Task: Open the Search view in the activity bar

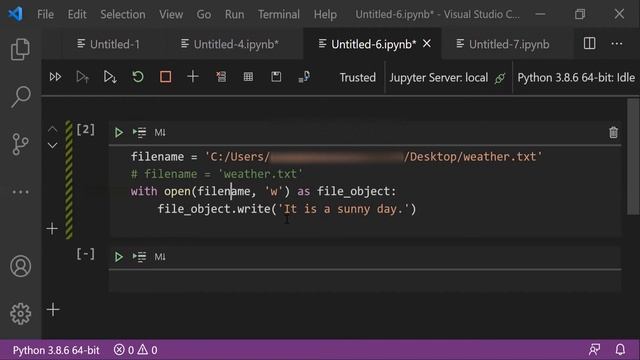Action: click(x=20, y=97)
